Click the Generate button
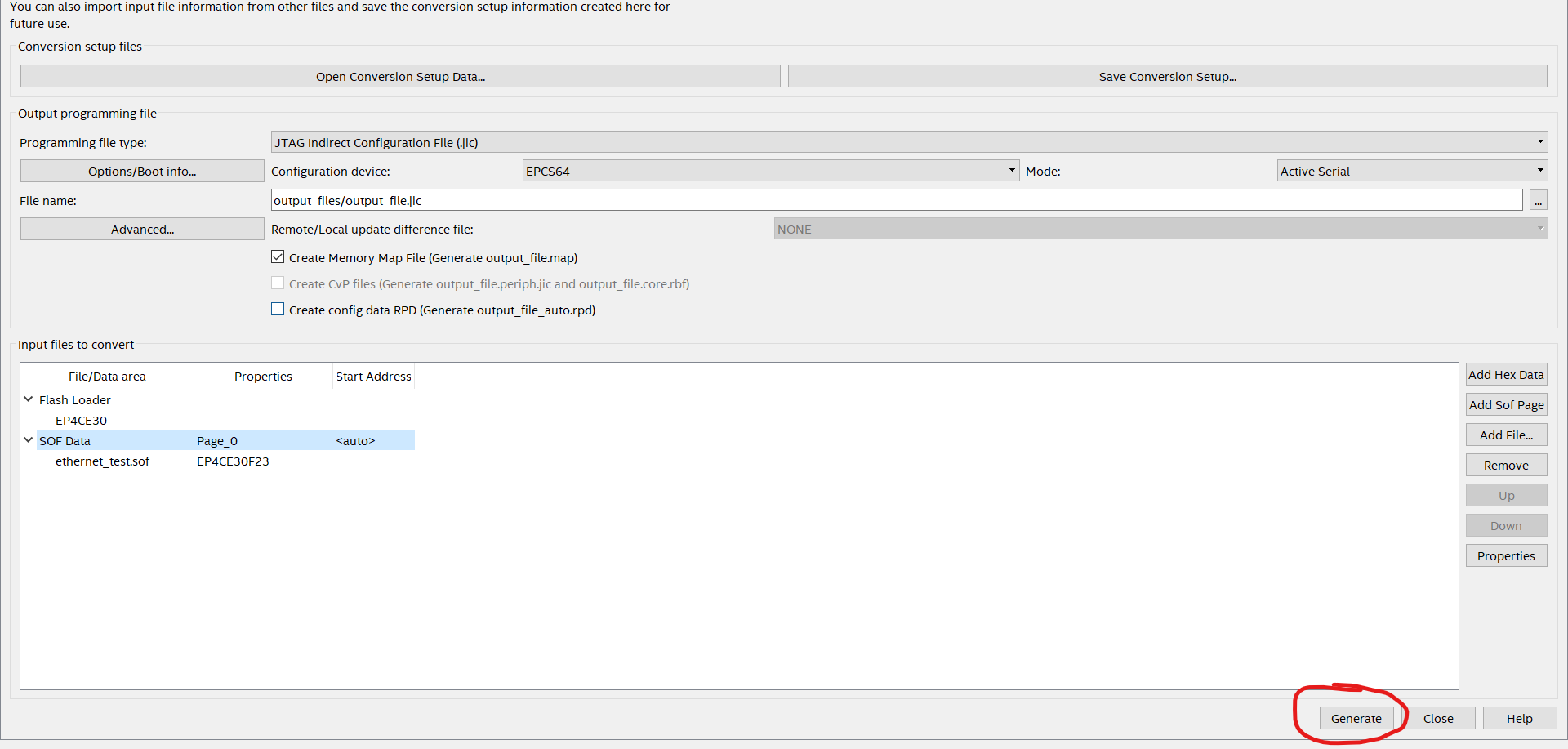The image size is (1568, 749). click(x=1356, y=719)
